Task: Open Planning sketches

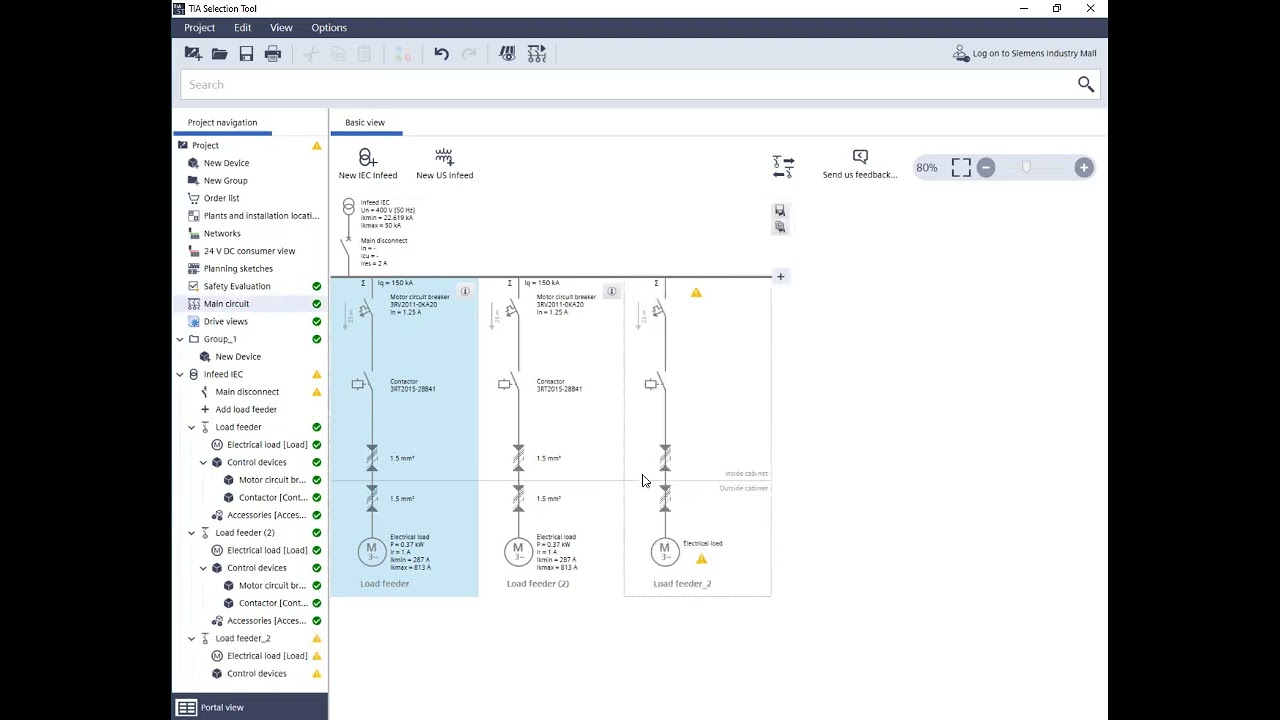Action: [x=238, y=269]
